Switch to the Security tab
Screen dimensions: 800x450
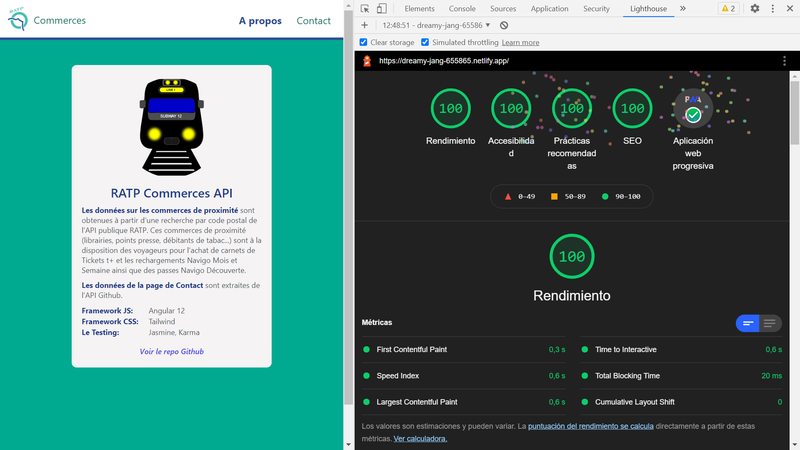tap(596, 9)
